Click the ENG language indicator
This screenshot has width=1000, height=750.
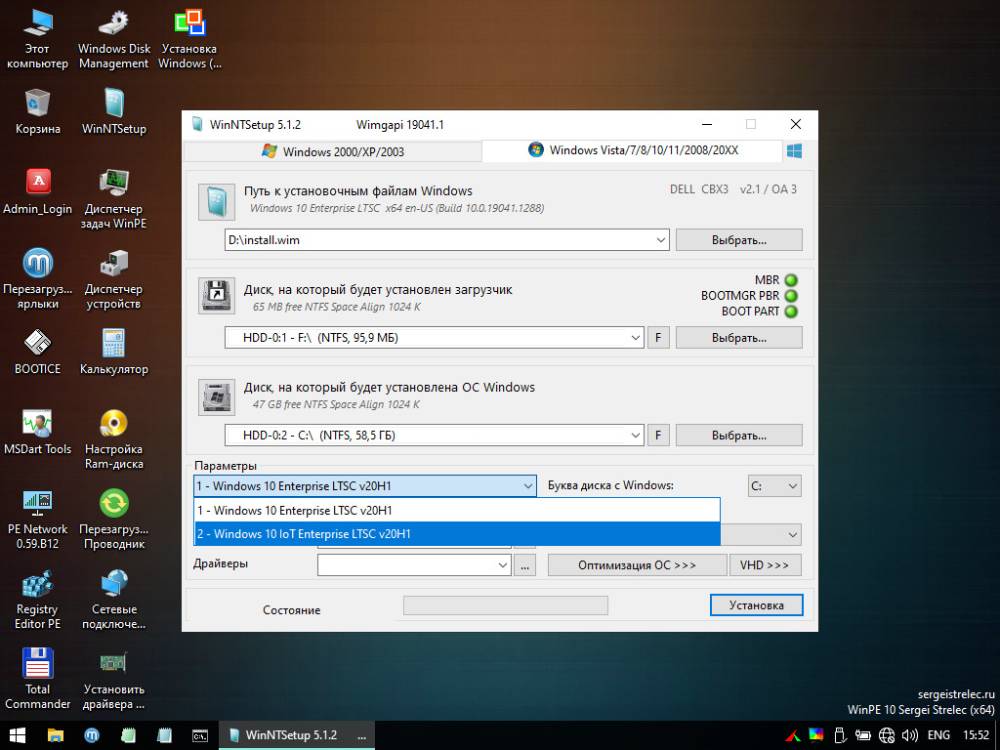click(939, 735)
